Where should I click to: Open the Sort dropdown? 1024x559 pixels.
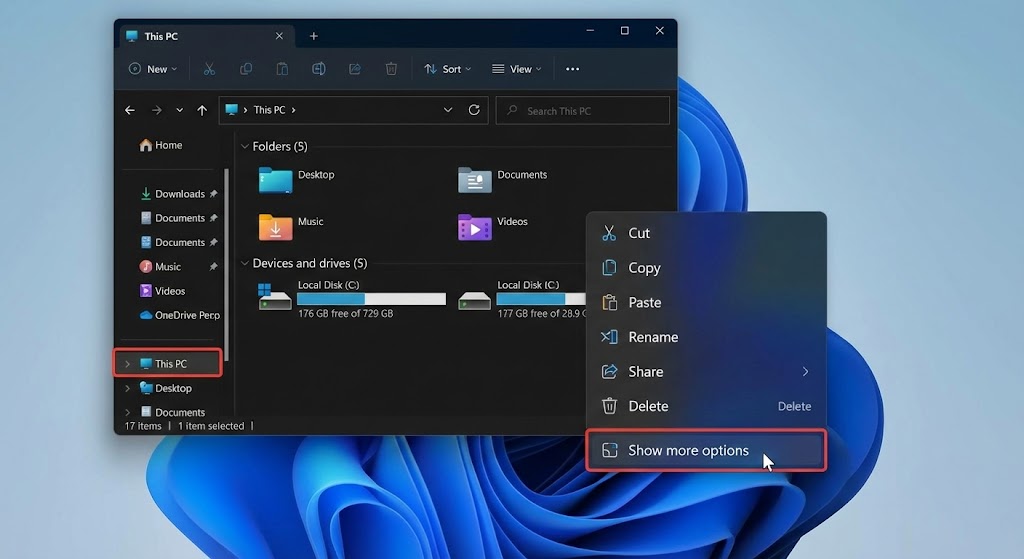point(443,69)
